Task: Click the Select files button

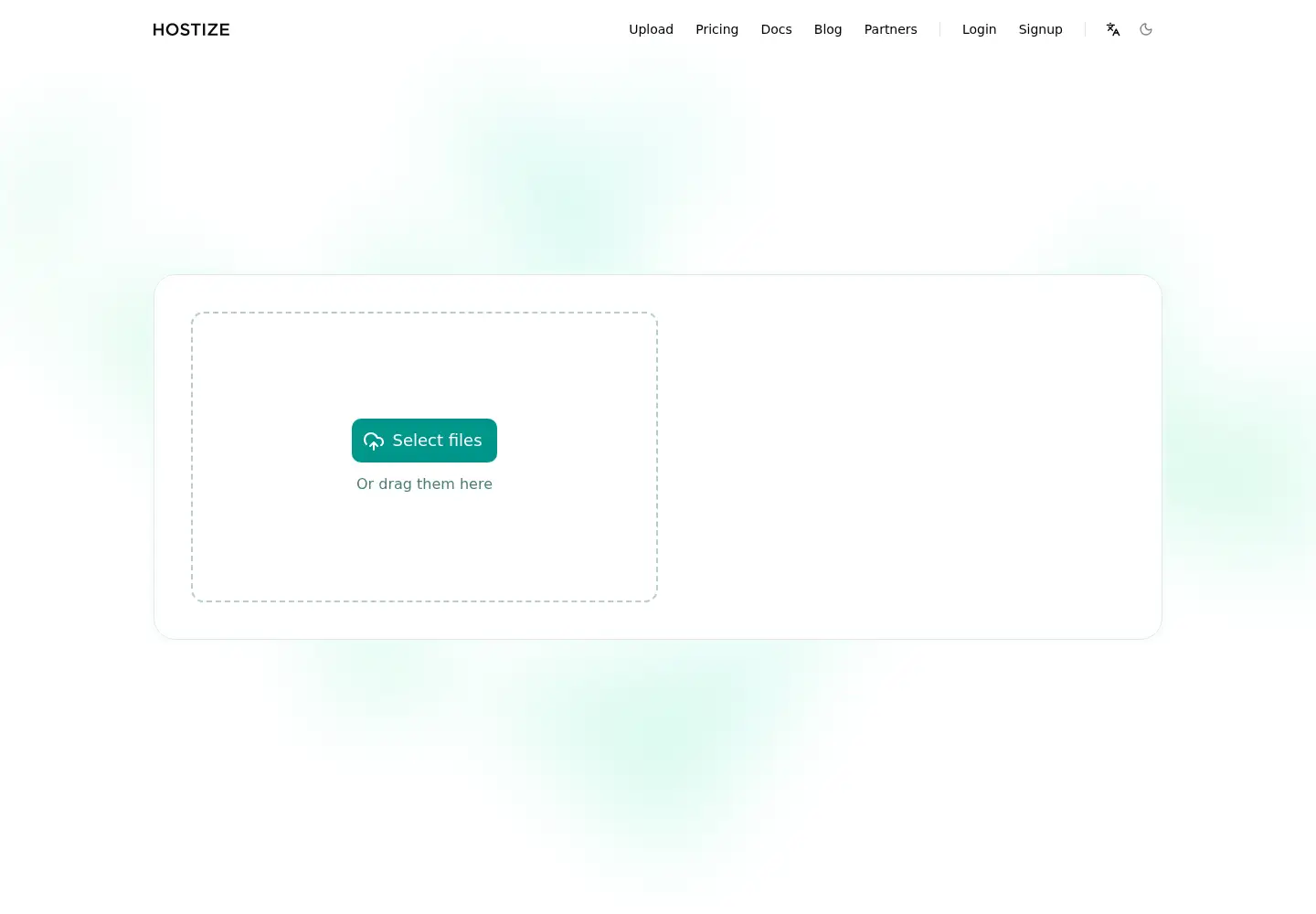Action: point(424,441)
